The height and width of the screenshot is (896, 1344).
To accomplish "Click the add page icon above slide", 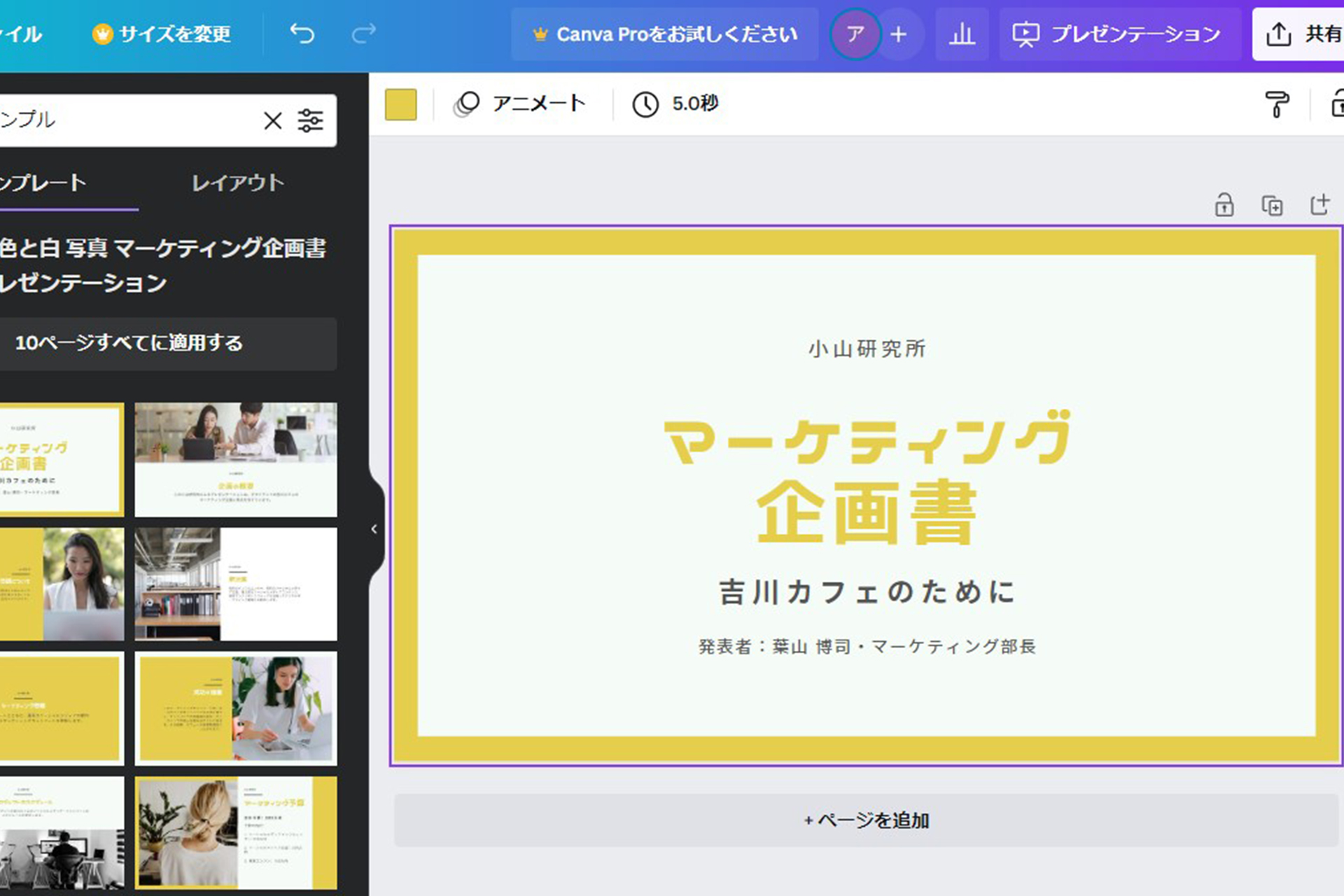I will tap(1319, 205).
